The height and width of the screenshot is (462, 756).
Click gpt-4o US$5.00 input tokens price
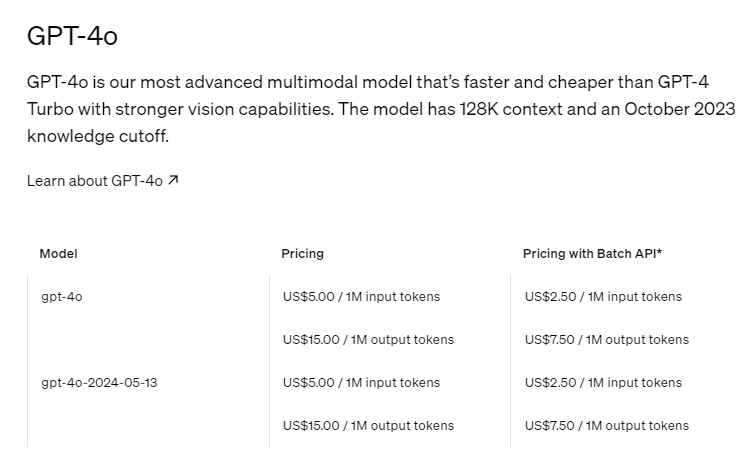coord(361,297)
